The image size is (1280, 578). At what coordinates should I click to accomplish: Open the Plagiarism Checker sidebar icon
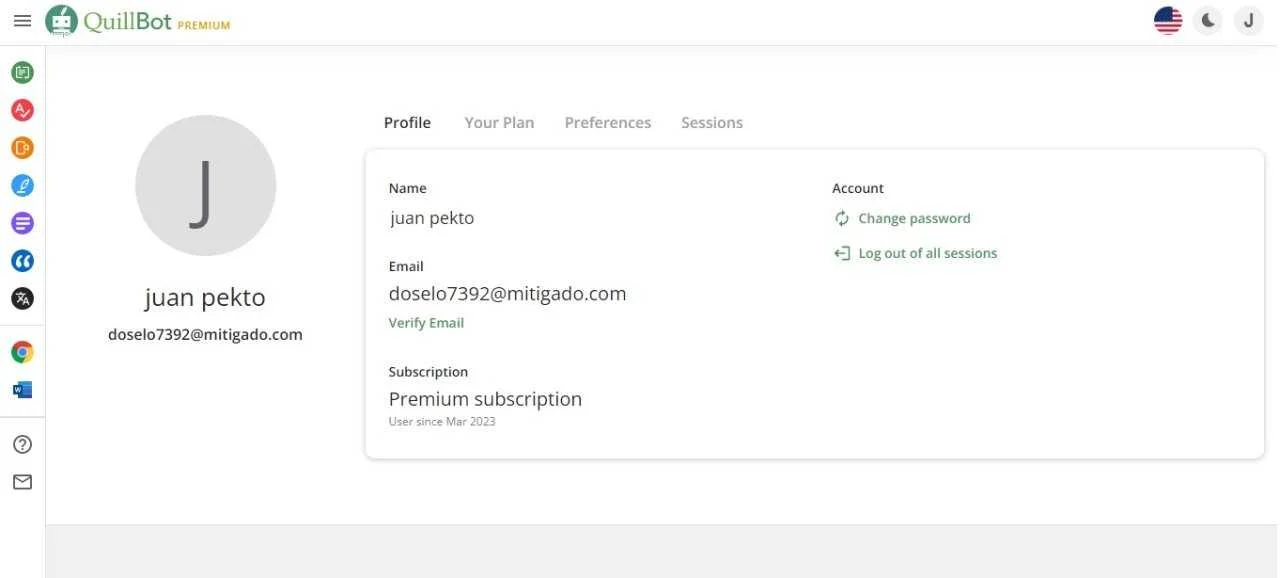22,148
